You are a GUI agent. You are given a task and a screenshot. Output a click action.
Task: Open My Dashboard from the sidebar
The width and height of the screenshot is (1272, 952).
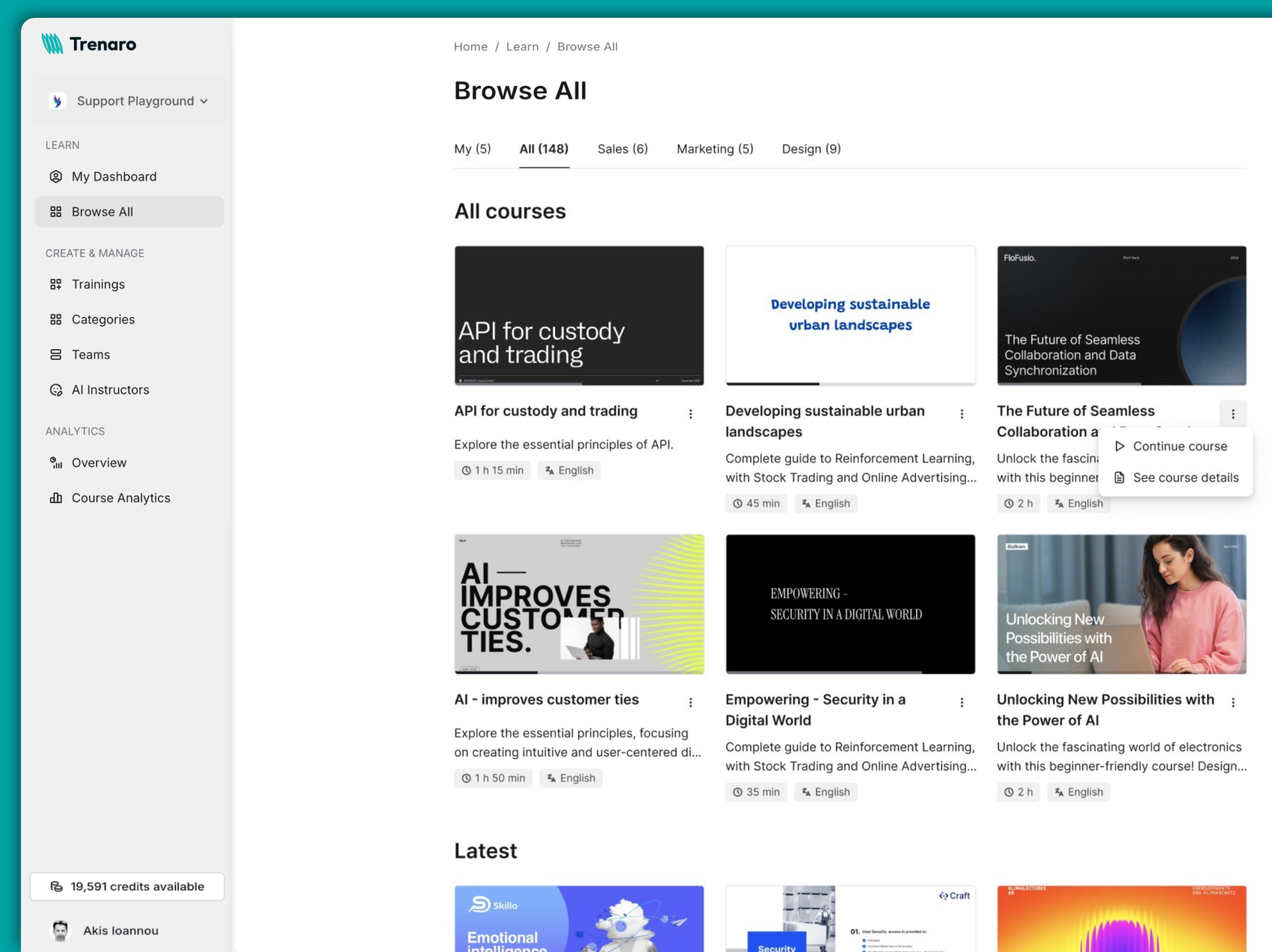point(114,177)
